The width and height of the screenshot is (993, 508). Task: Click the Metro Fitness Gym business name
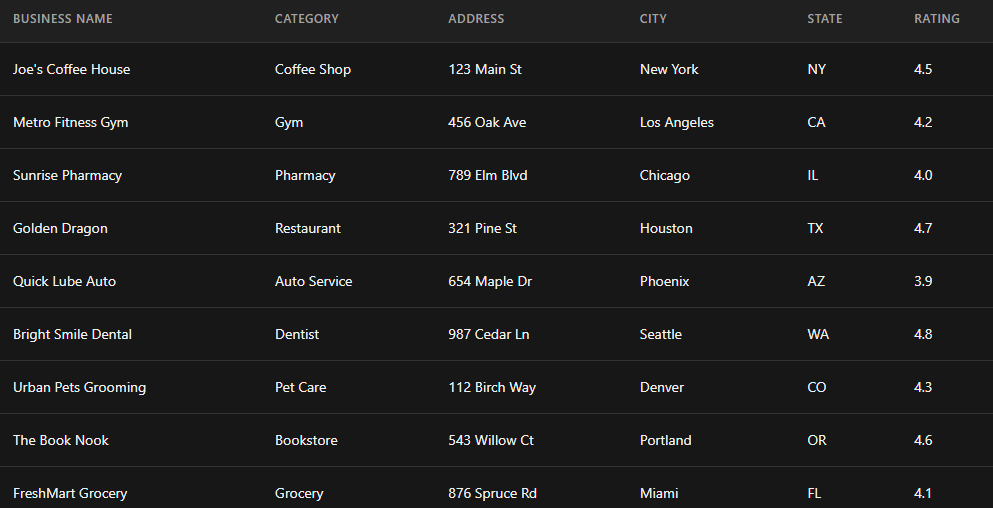[71, 123]
